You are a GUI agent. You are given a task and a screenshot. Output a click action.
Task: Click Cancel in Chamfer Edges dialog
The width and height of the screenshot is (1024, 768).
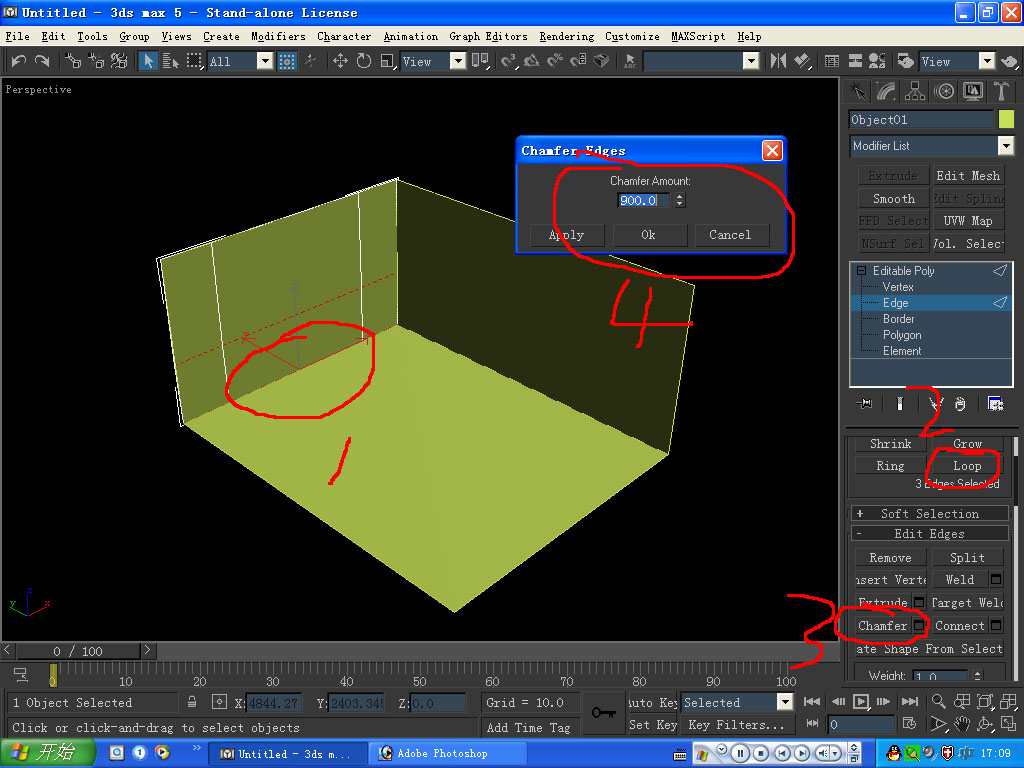pos(731,235)
